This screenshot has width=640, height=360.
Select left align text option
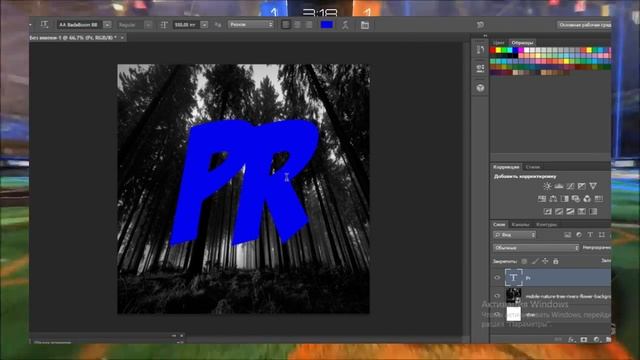pos(286,25)
